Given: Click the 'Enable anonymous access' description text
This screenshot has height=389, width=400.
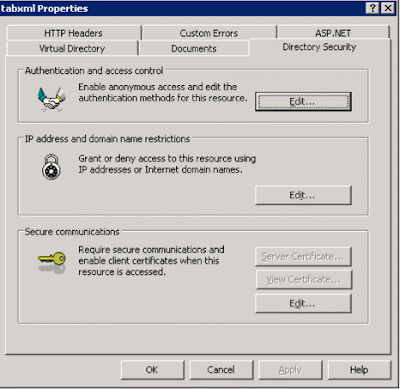Looking at the screenshot, I should point(163,92).
